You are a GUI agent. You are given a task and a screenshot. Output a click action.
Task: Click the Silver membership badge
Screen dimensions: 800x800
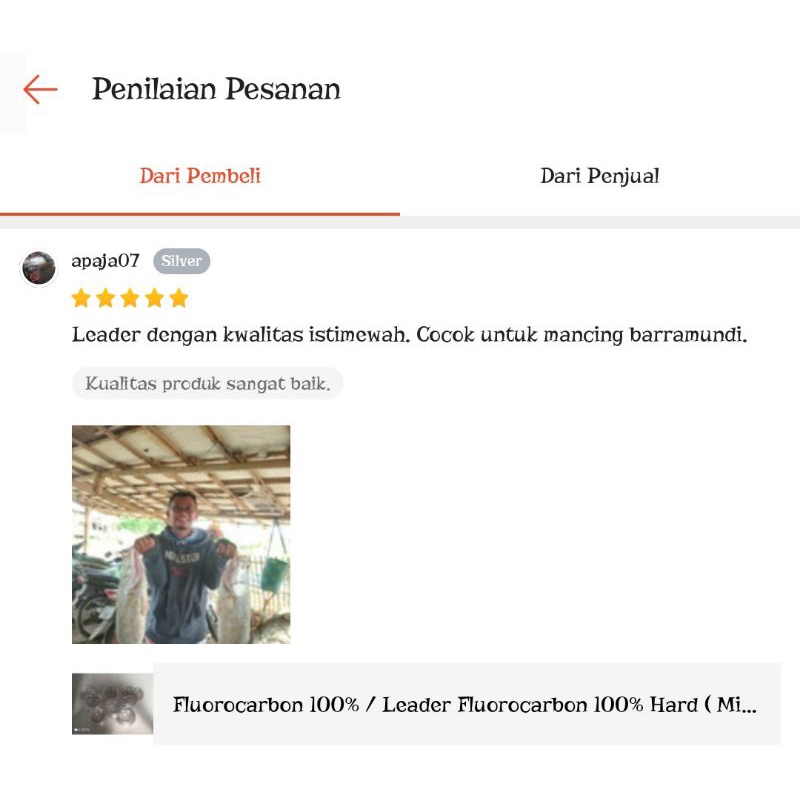click(182, 261)
